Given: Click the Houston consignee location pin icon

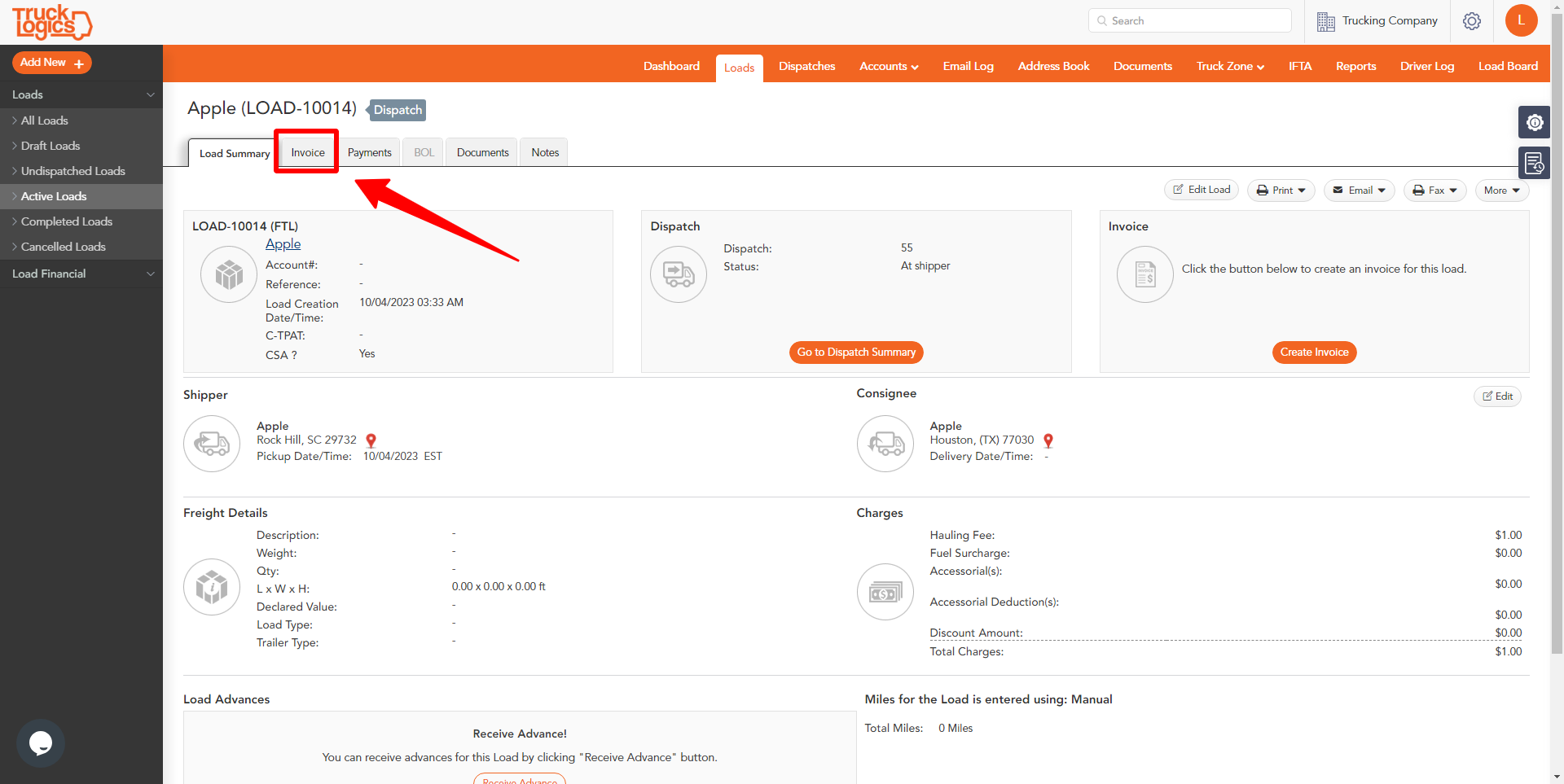Looking at the screenshot, I should [x=1048, y=440].
